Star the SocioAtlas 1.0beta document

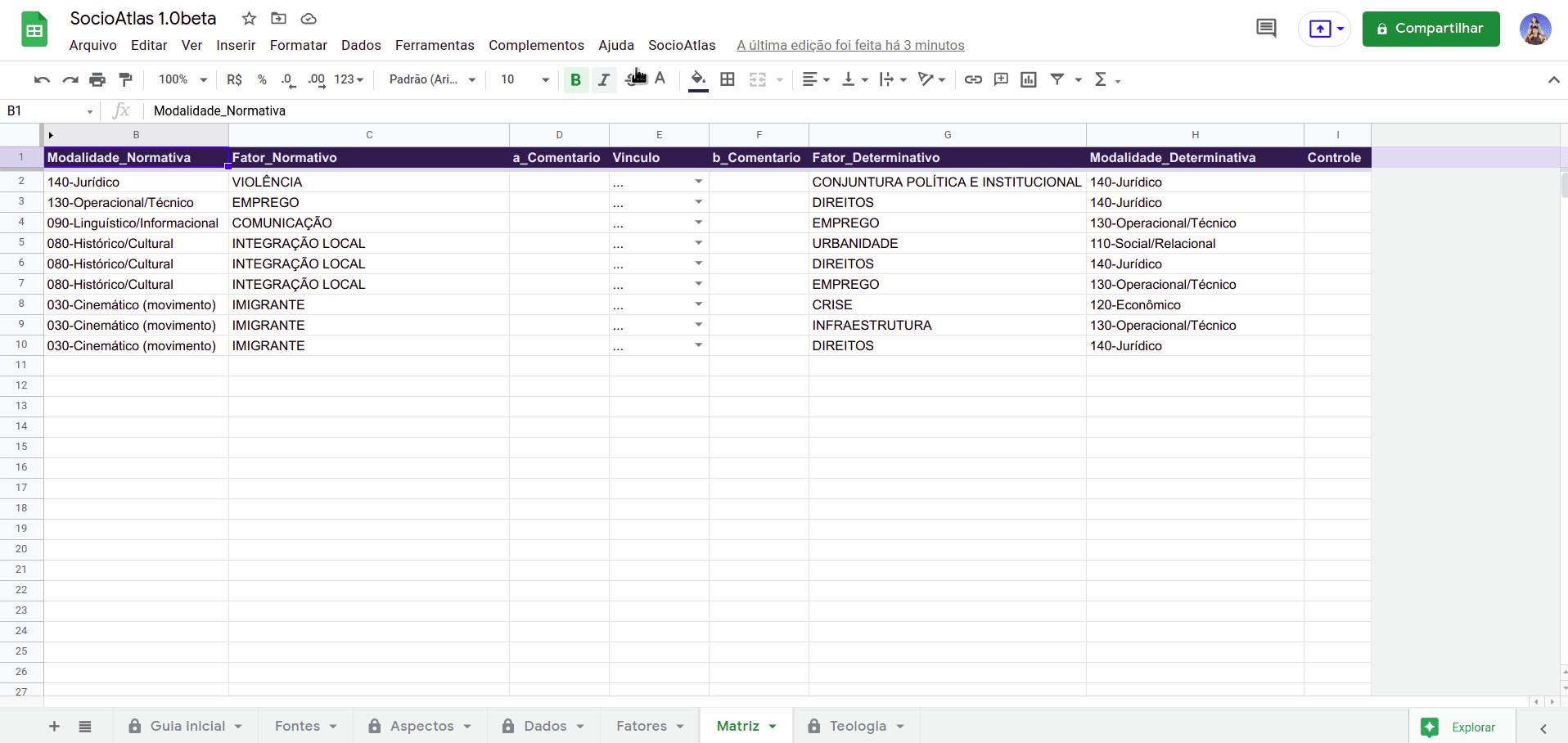(x=250, y=19)
